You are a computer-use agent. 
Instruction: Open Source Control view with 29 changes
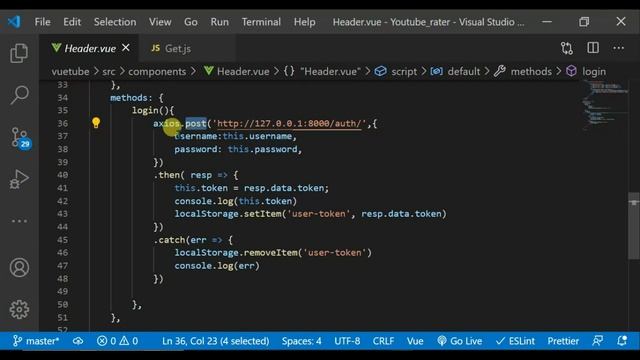(x=20, y=138)
